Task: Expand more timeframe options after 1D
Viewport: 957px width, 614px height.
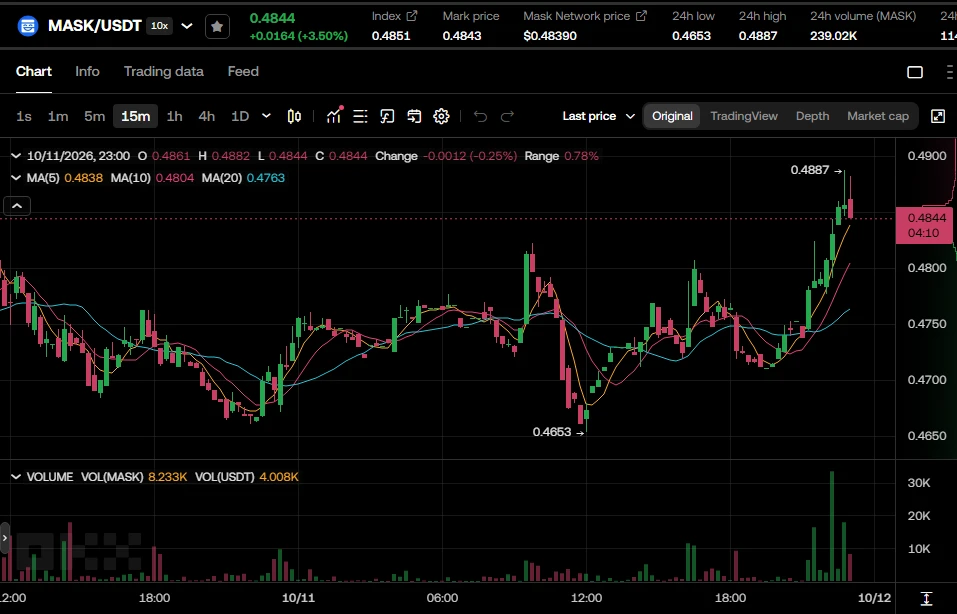Action: tap(266, 115)
